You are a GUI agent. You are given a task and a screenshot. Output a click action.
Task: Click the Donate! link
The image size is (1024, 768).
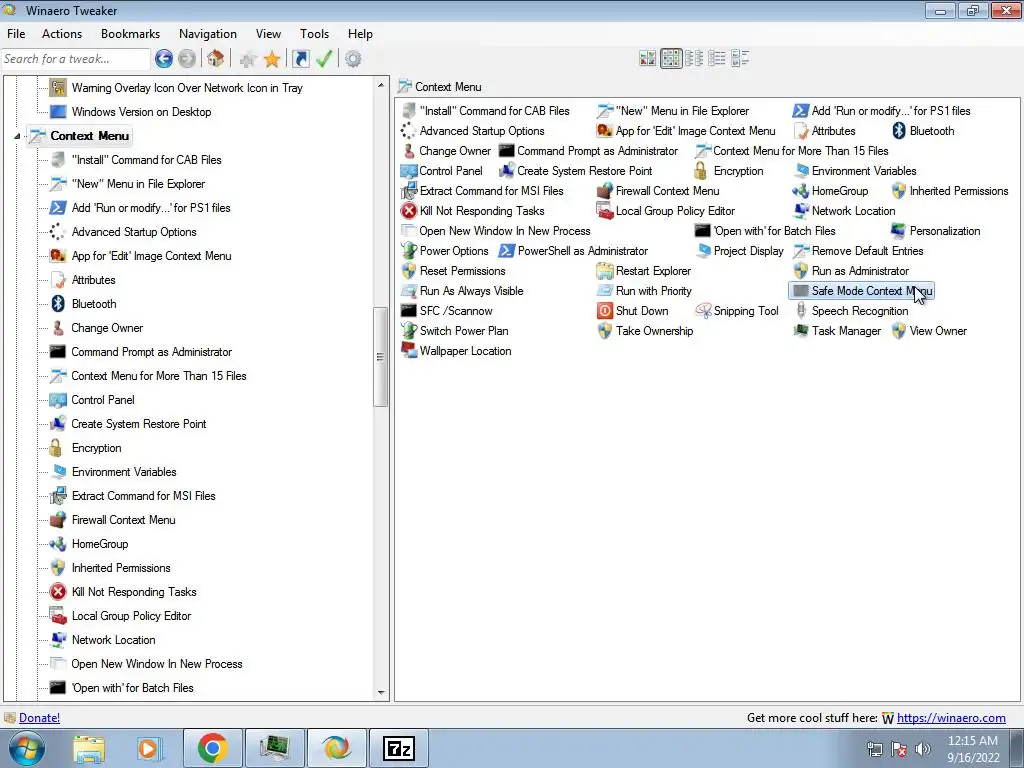[39, 718]
